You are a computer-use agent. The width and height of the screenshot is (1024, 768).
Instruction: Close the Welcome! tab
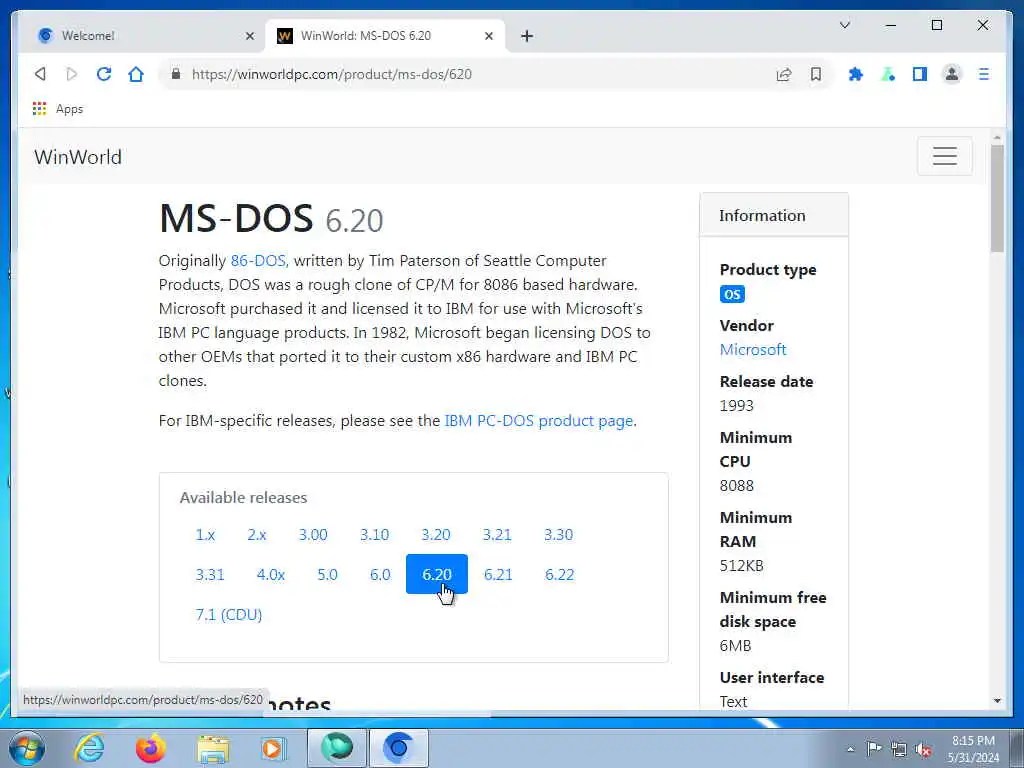point(249,36)
